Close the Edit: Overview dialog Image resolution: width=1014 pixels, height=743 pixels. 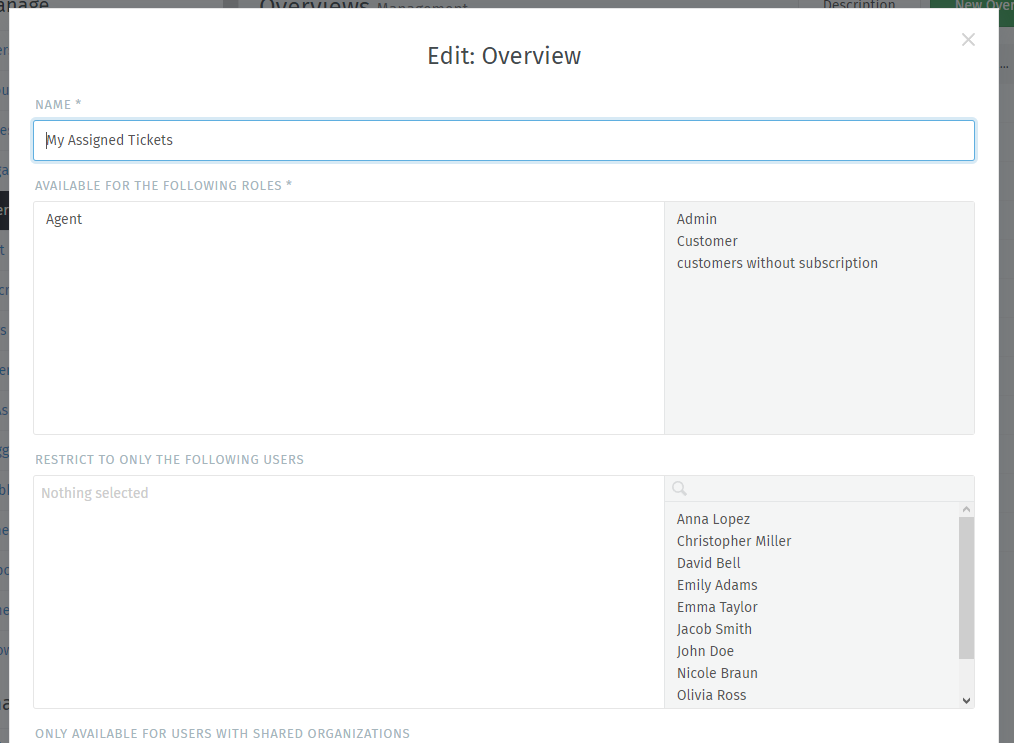point(967,40)
